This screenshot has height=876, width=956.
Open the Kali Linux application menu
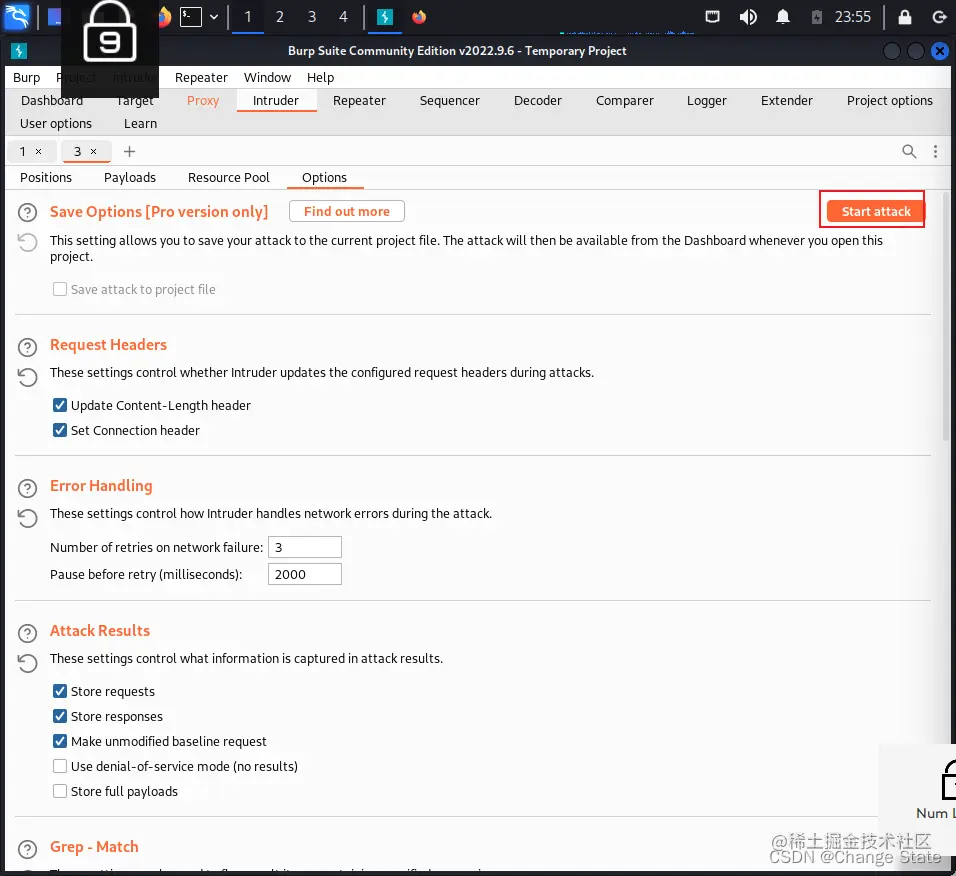pos(16,16)
